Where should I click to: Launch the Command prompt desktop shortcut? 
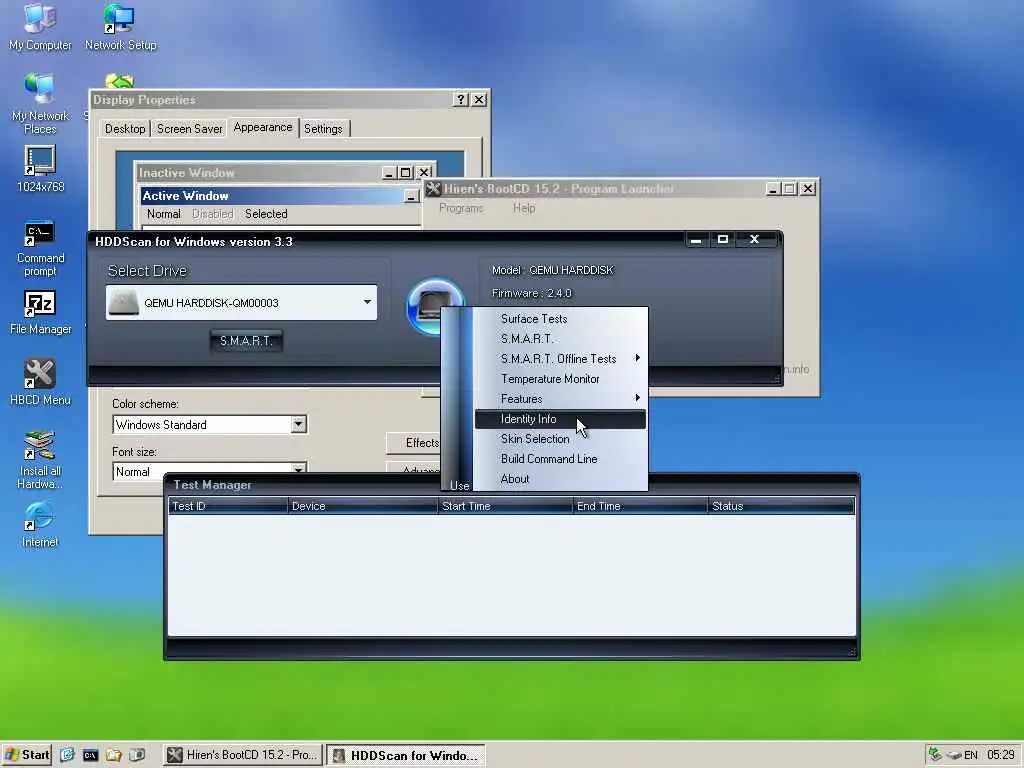[40, 249]
